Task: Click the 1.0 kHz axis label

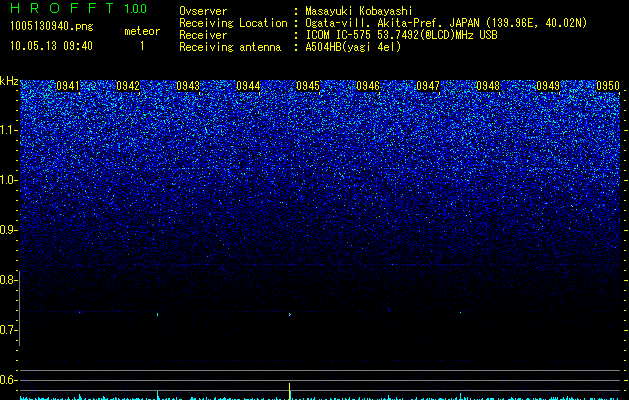Action: point(9,180)
